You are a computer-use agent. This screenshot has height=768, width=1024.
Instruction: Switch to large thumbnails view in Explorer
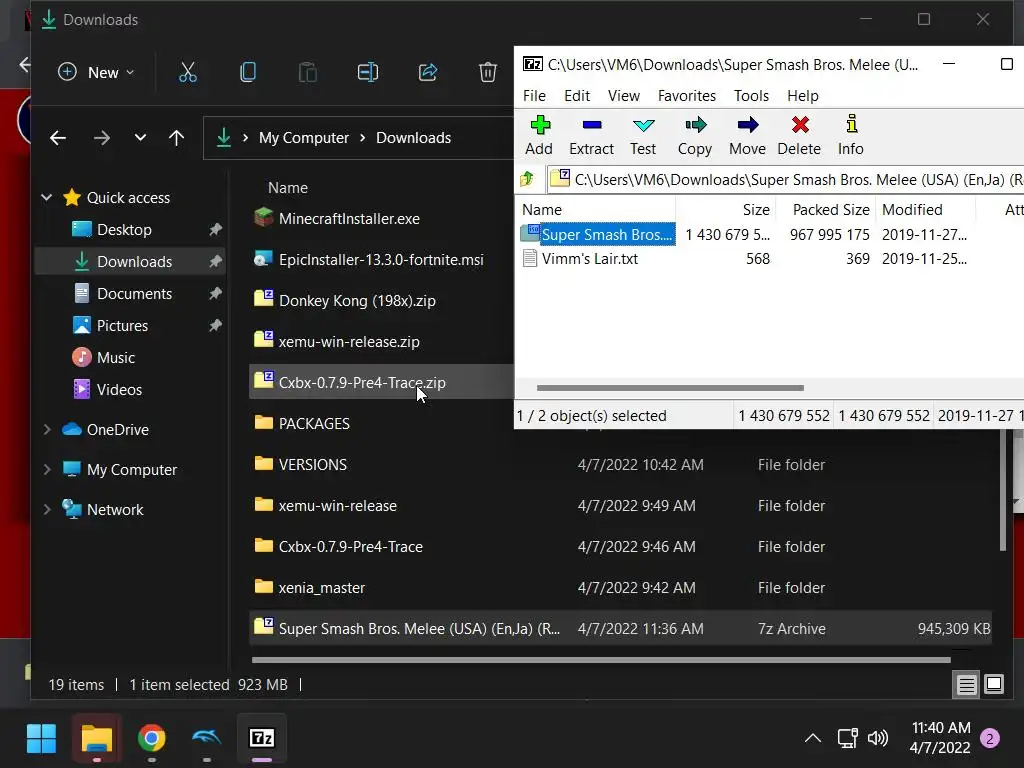click(994, 684)
